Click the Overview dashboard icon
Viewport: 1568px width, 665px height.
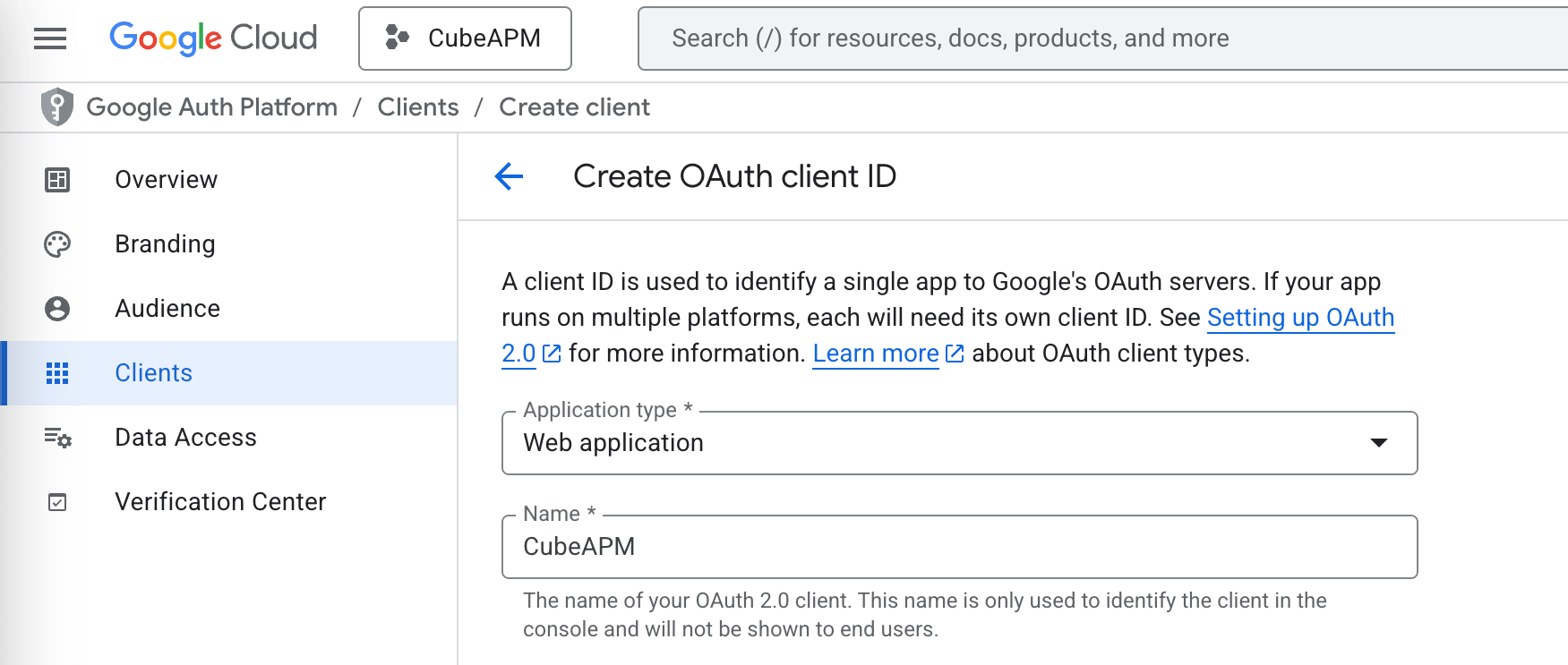point(57,180)
